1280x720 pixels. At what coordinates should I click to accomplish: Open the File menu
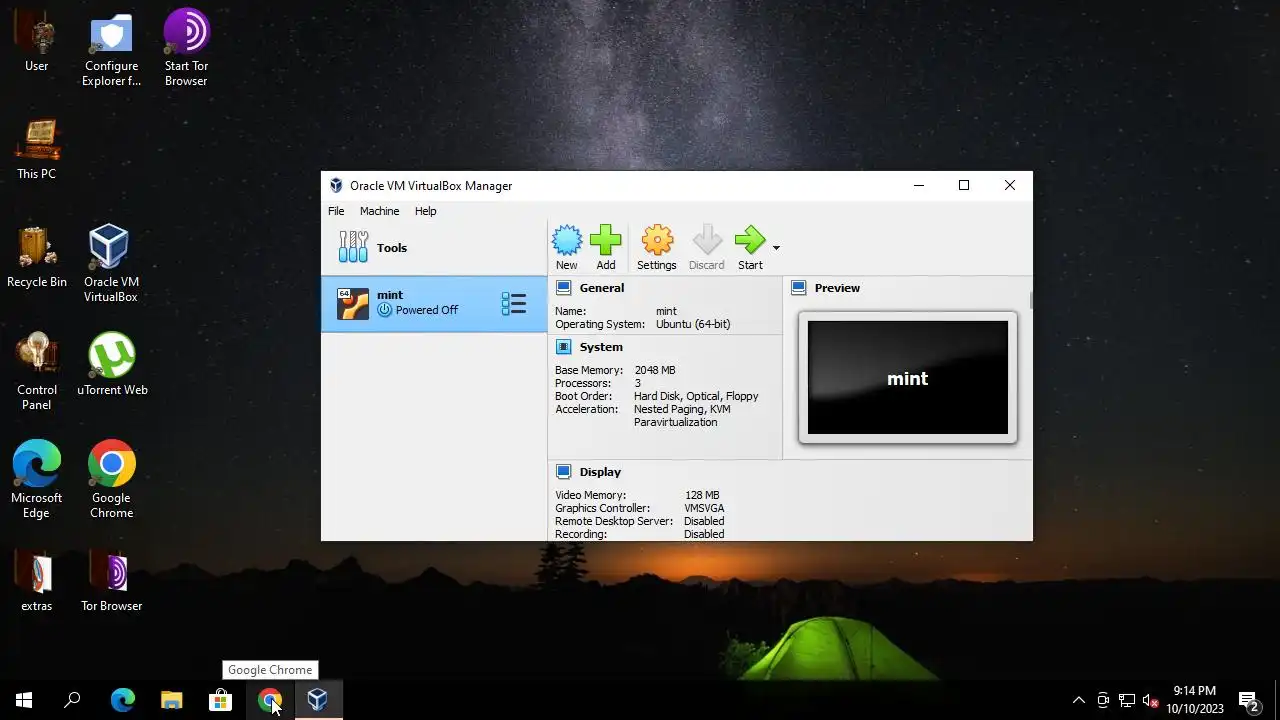tap(336, 211)
